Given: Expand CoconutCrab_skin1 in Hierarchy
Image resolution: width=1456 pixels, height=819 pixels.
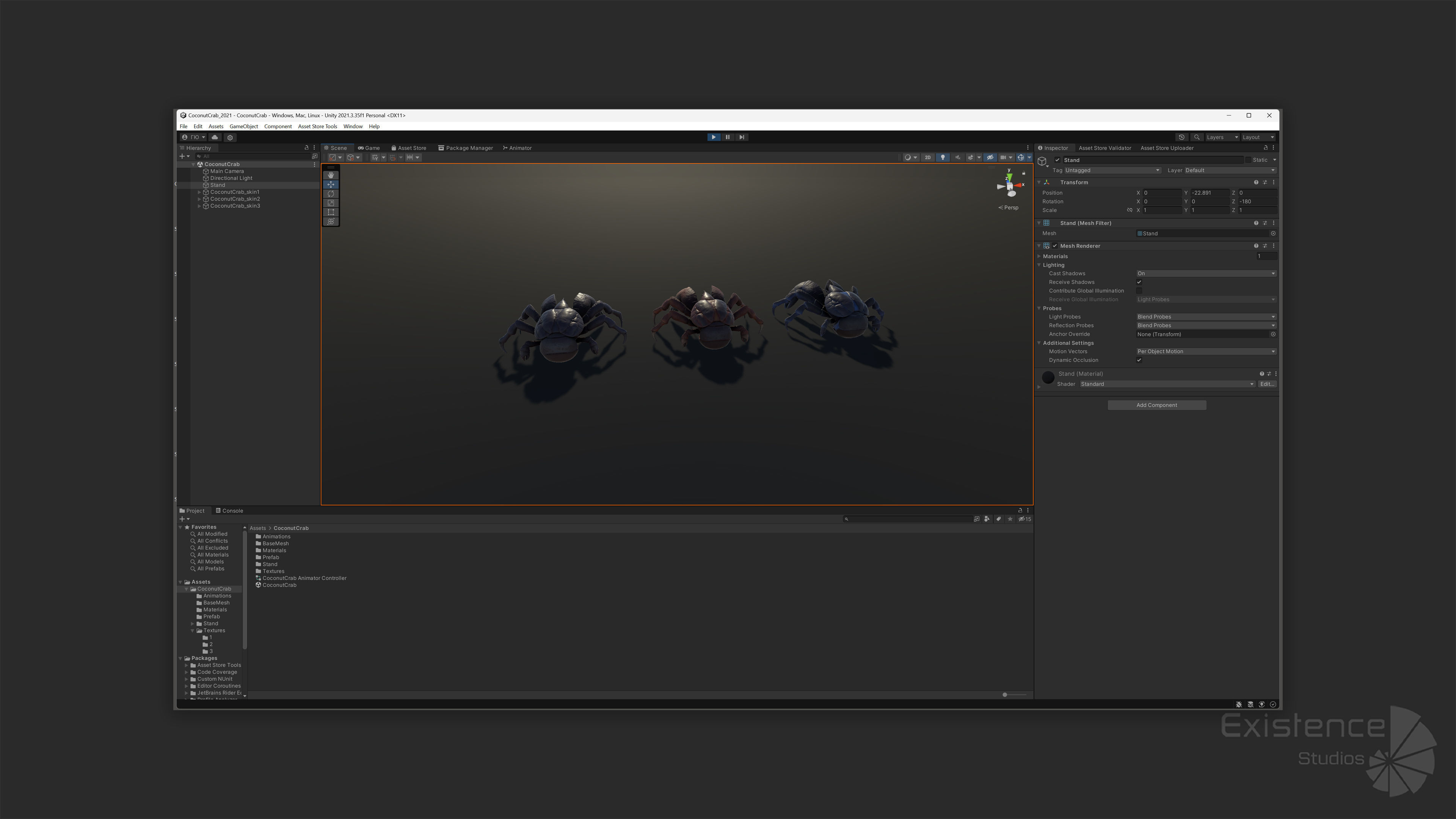Looking at the screenshot, I should [199, 192].
